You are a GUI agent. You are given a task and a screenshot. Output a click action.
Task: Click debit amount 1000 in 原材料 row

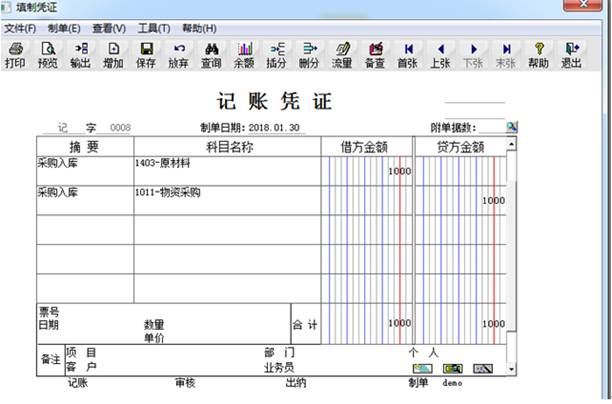click(x=399, y=171)
